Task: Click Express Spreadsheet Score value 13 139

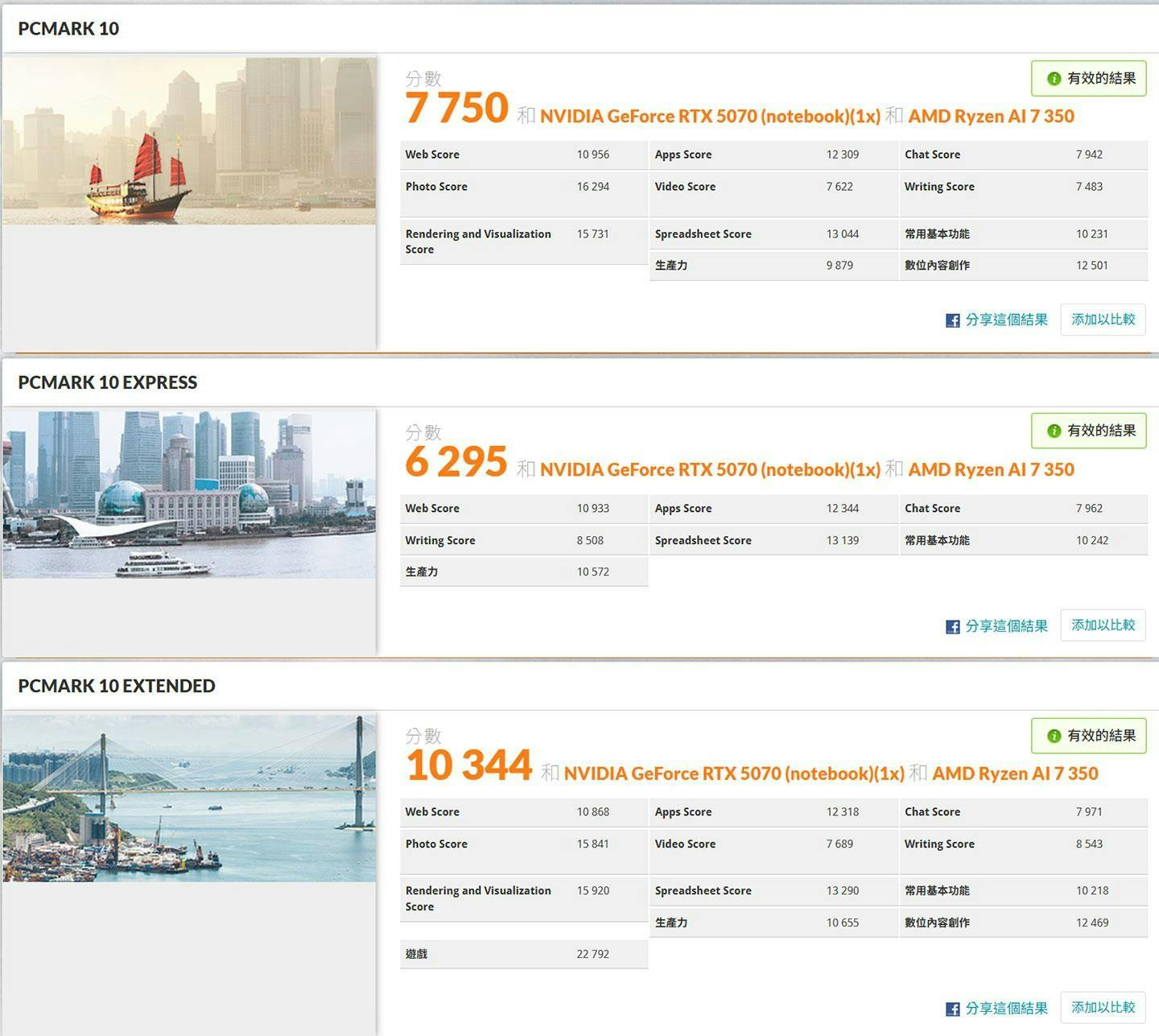Action: (x=843, y=541)
